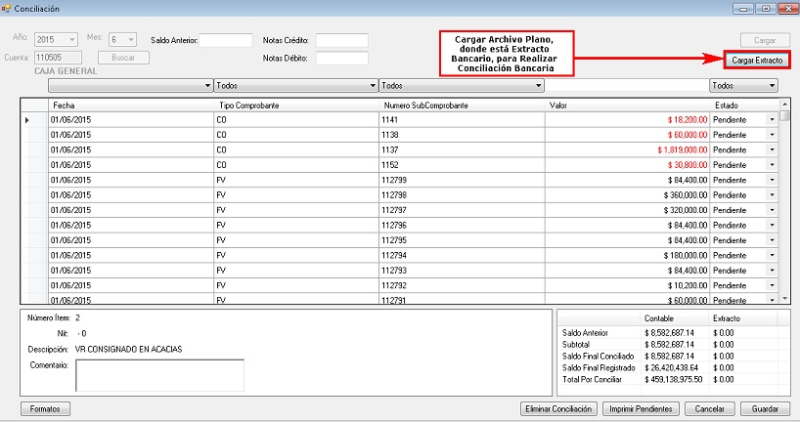Click the Notas Crédito text box
The width and height of the screenshot is (800, 422).
pyautogui.click(x=342, y=40)
